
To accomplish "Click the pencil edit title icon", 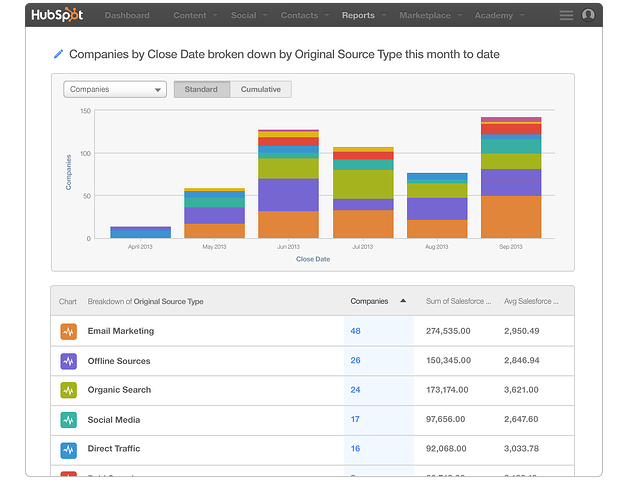I will click(57, 54).
